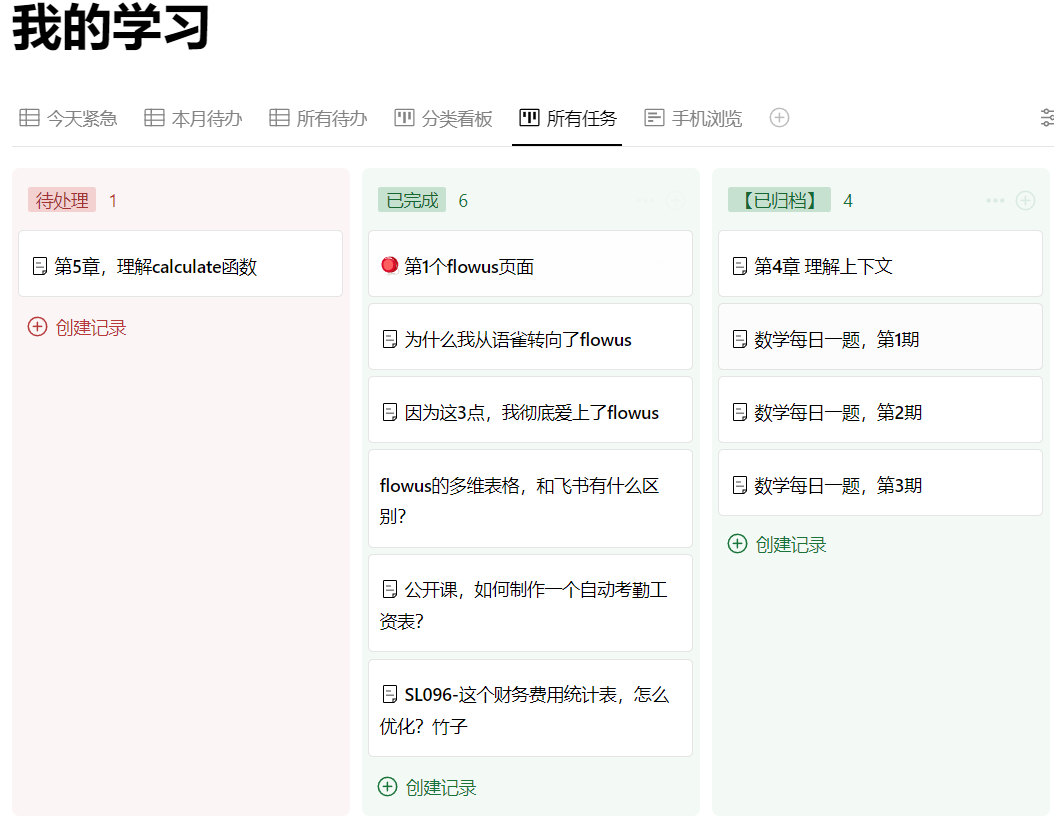The height and width of the screenshot is (826, 1054).
Task: Open view settings filter icon
Action: coord(1047,118)
